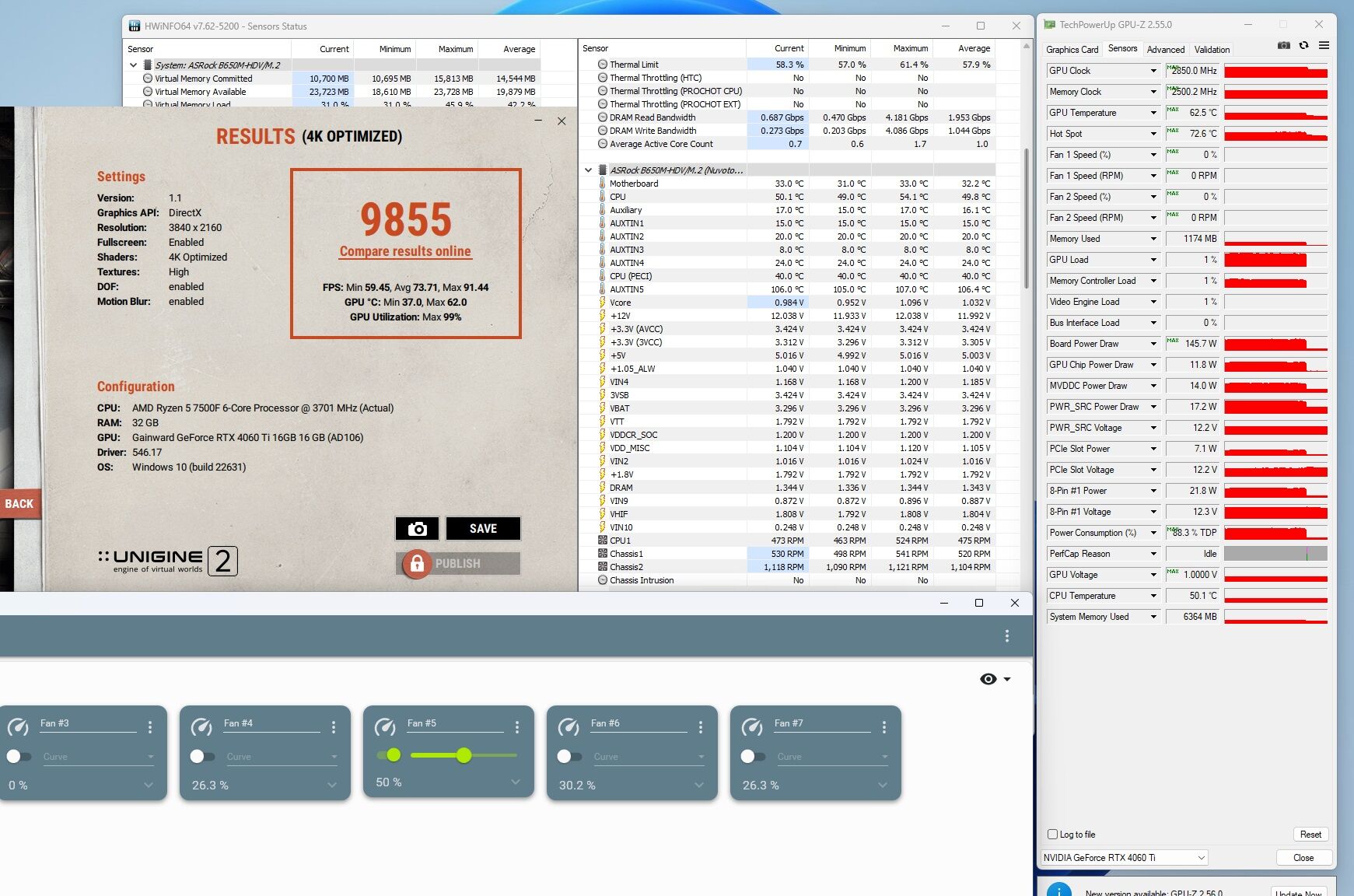Click the GPU Load red history graph
This screenshot has width=1354, height=896.
click(1275, 260)
